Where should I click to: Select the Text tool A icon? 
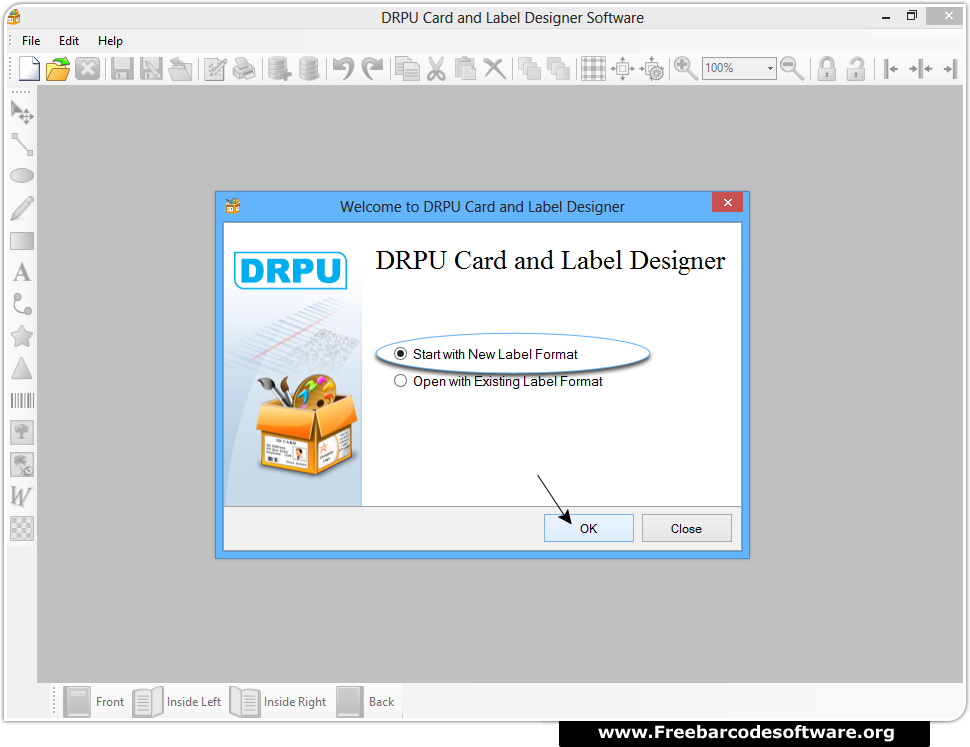22,273
